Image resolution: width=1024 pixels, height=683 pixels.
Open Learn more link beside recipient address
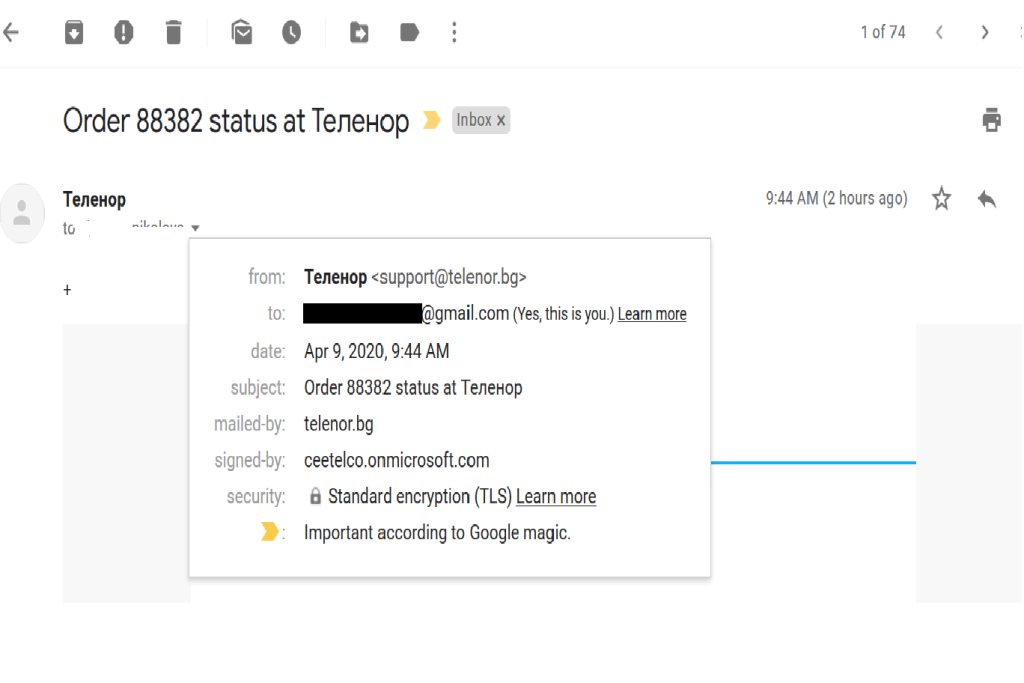tap(652, 314)
